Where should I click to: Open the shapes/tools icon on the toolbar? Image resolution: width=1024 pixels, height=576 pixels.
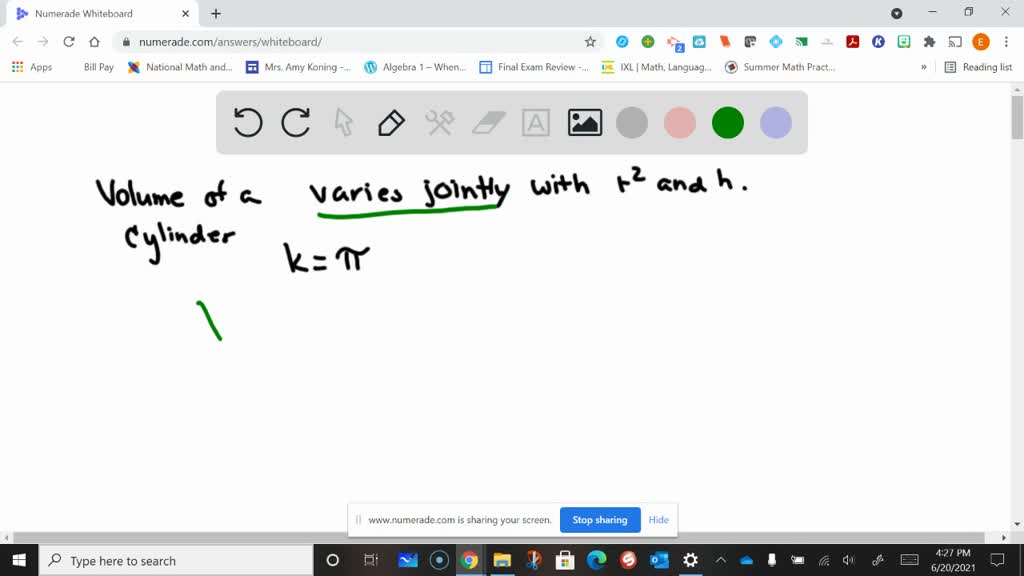pyautogui.click(x=439, y=122)
